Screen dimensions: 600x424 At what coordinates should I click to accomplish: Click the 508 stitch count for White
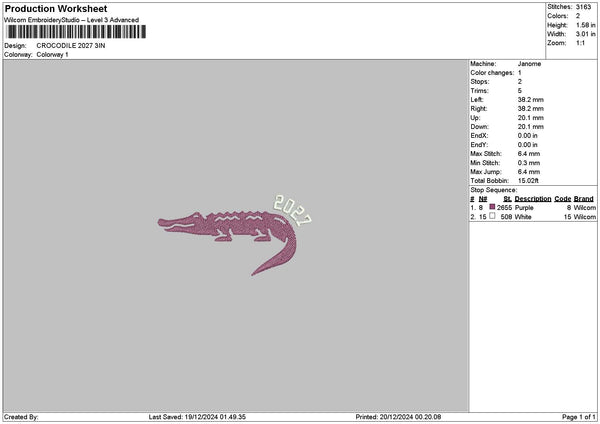coord(506,217)
